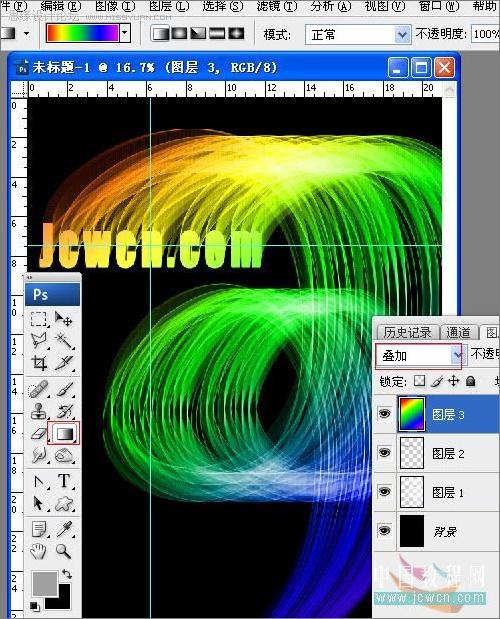Choose the Eraser tool
The height and width of the screenshot is (619, 500).
click(x=39, y=433)
